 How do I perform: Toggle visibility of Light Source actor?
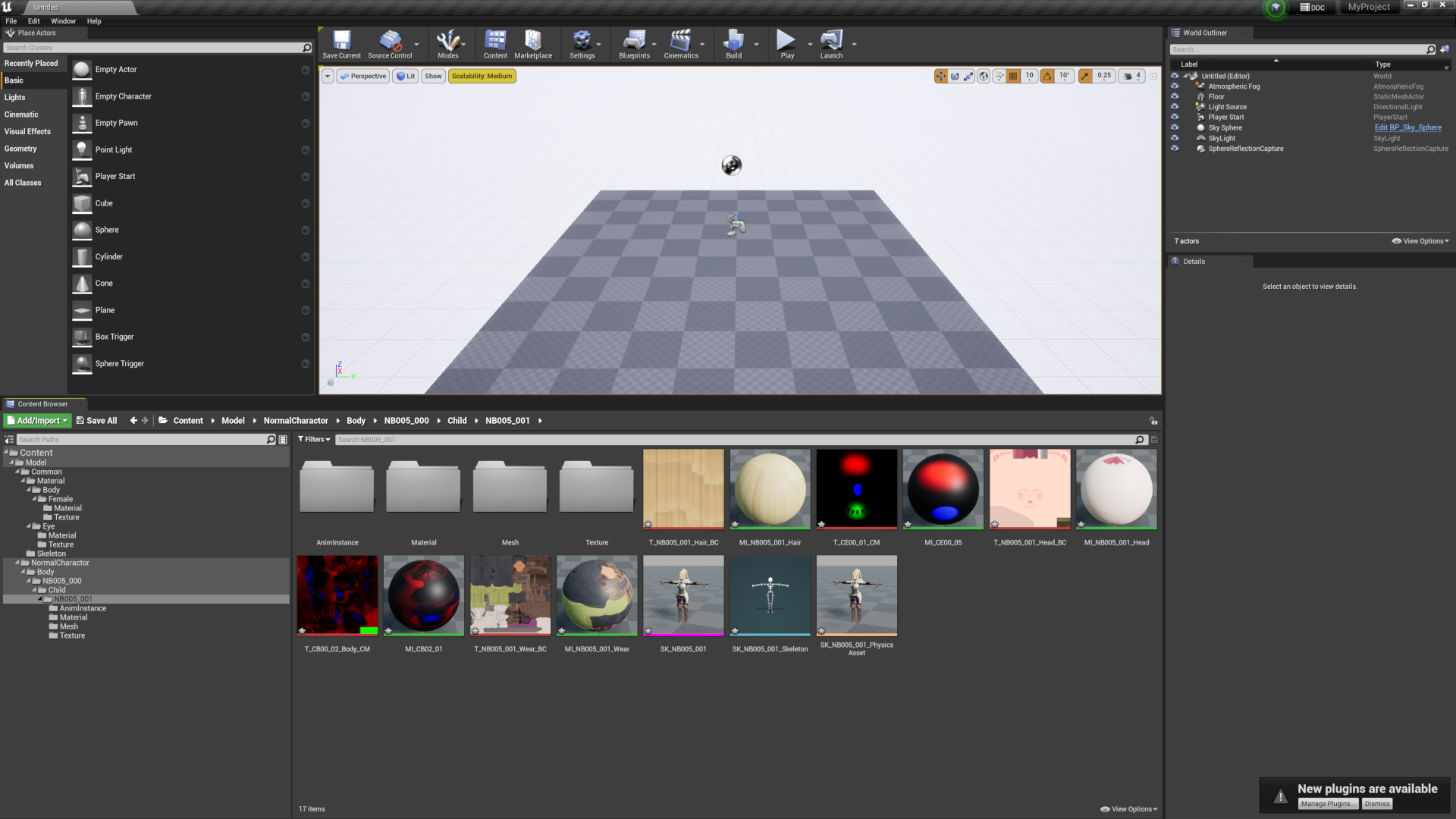(x=1175, y=107)
